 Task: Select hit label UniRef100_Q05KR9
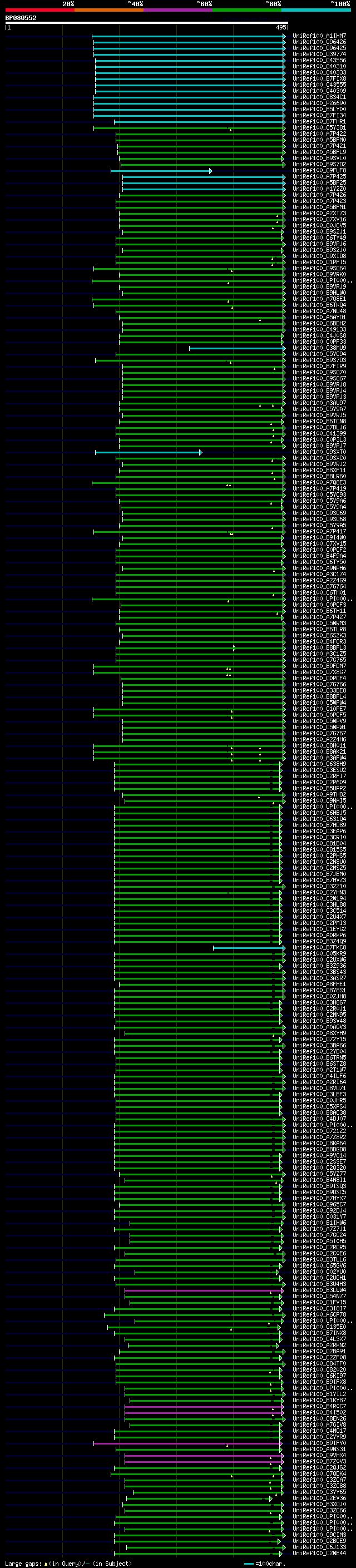point(319,954)
